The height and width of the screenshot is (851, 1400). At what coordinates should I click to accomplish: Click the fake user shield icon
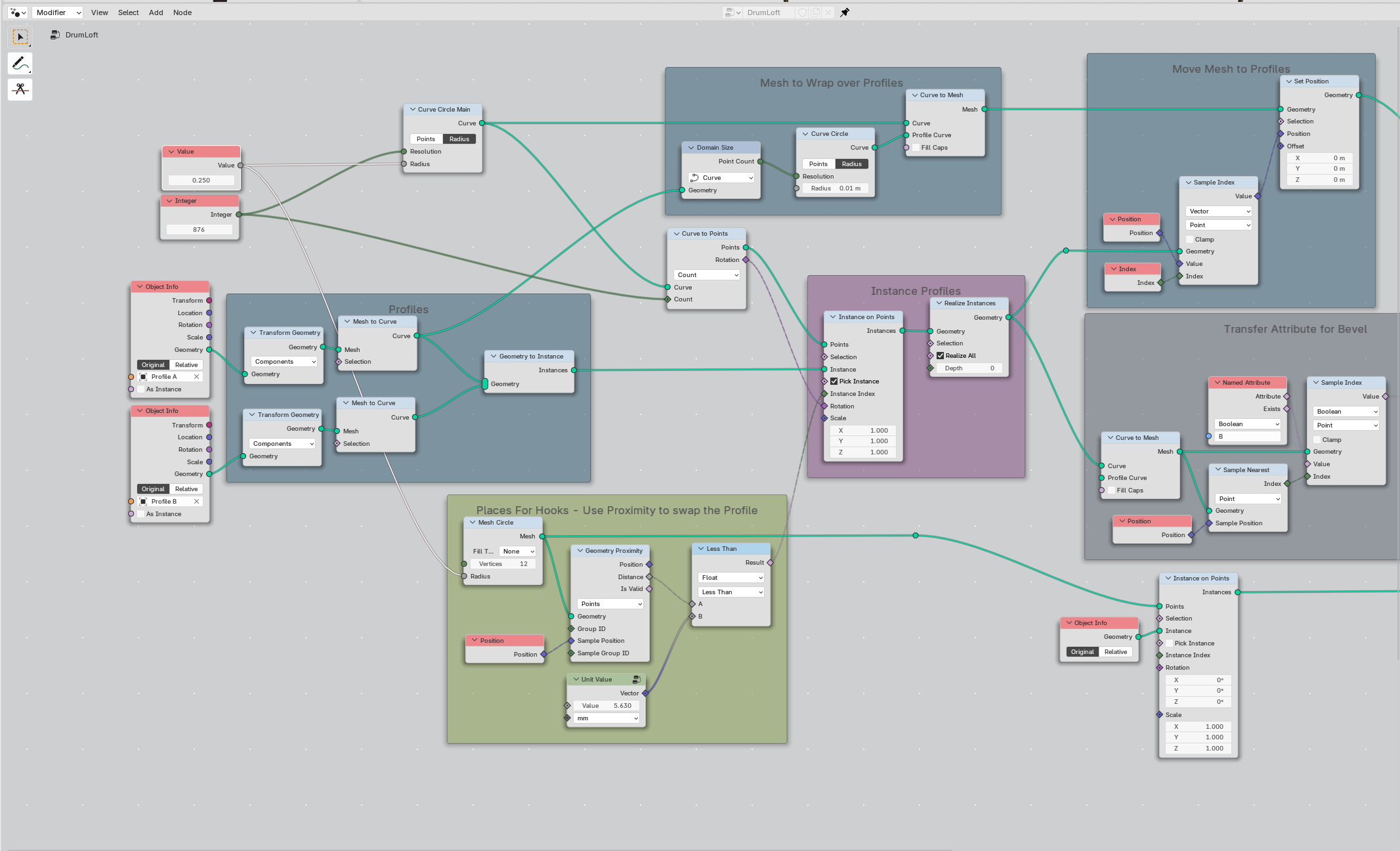pyautogui.click(x=802, y=12)
